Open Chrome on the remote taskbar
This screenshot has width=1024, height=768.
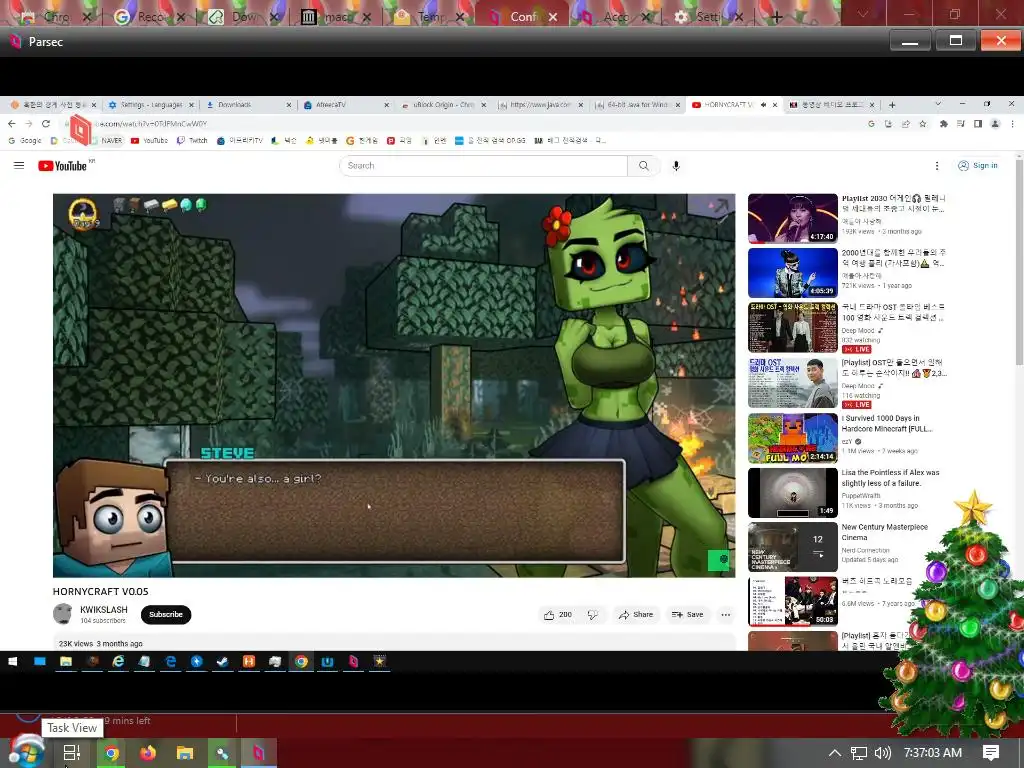(301, 662)
